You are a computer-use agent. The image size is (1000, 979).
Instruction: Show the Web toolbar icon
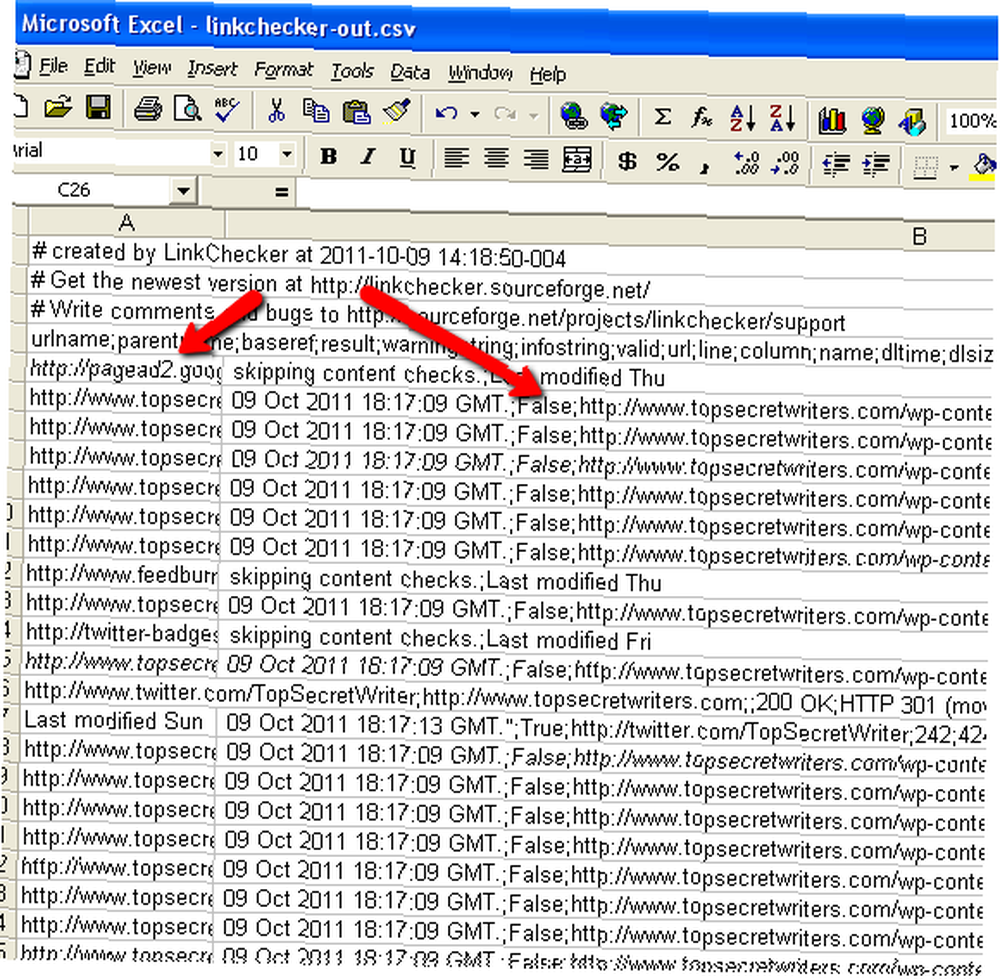point(614,117)
